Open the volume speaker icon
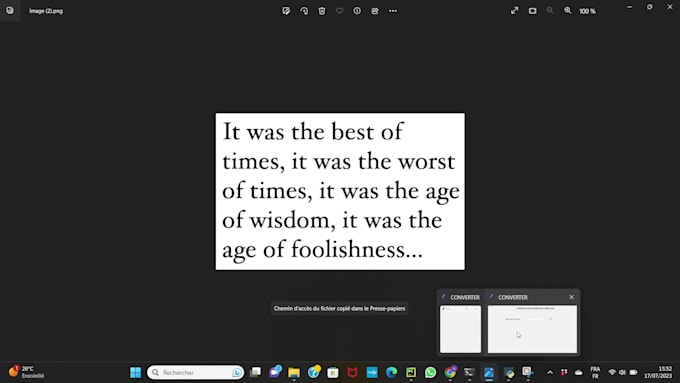The height and width of the screenshot is (383, 680). tap(622, 372)
